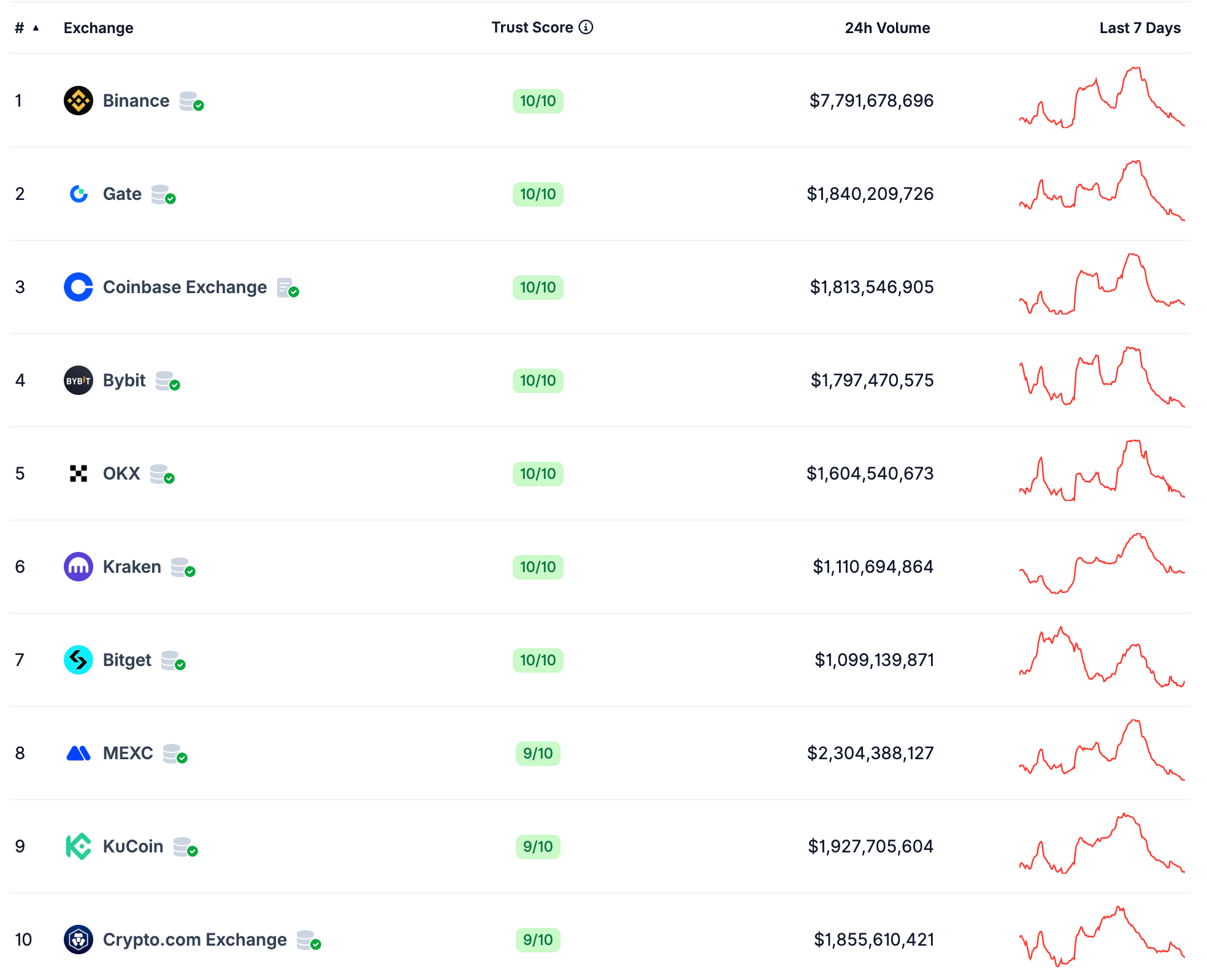
Task: Sort by the Trust Score column header
Action: tap(532, 28)
